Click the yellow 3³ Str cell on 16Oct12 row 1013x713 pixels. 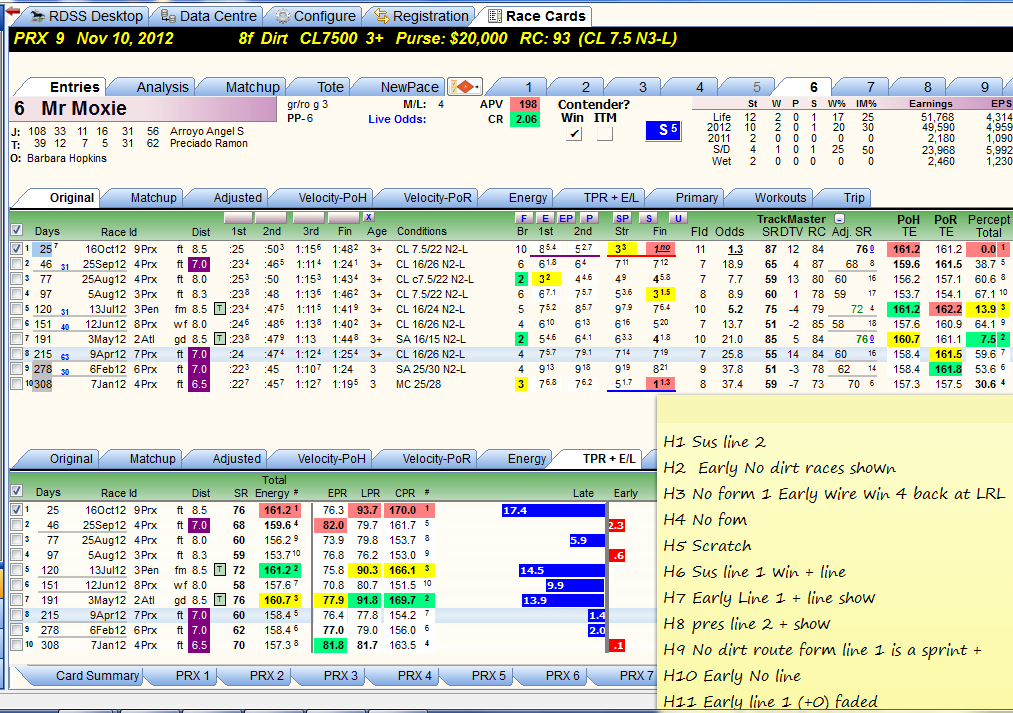(x=621, y=249)
